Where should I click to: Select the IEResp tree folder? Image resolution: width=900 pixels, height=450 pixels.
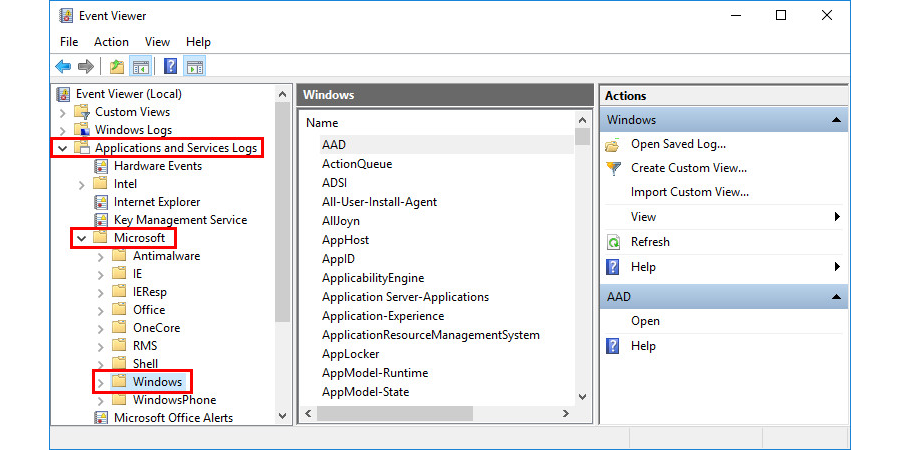coord(150,292)
